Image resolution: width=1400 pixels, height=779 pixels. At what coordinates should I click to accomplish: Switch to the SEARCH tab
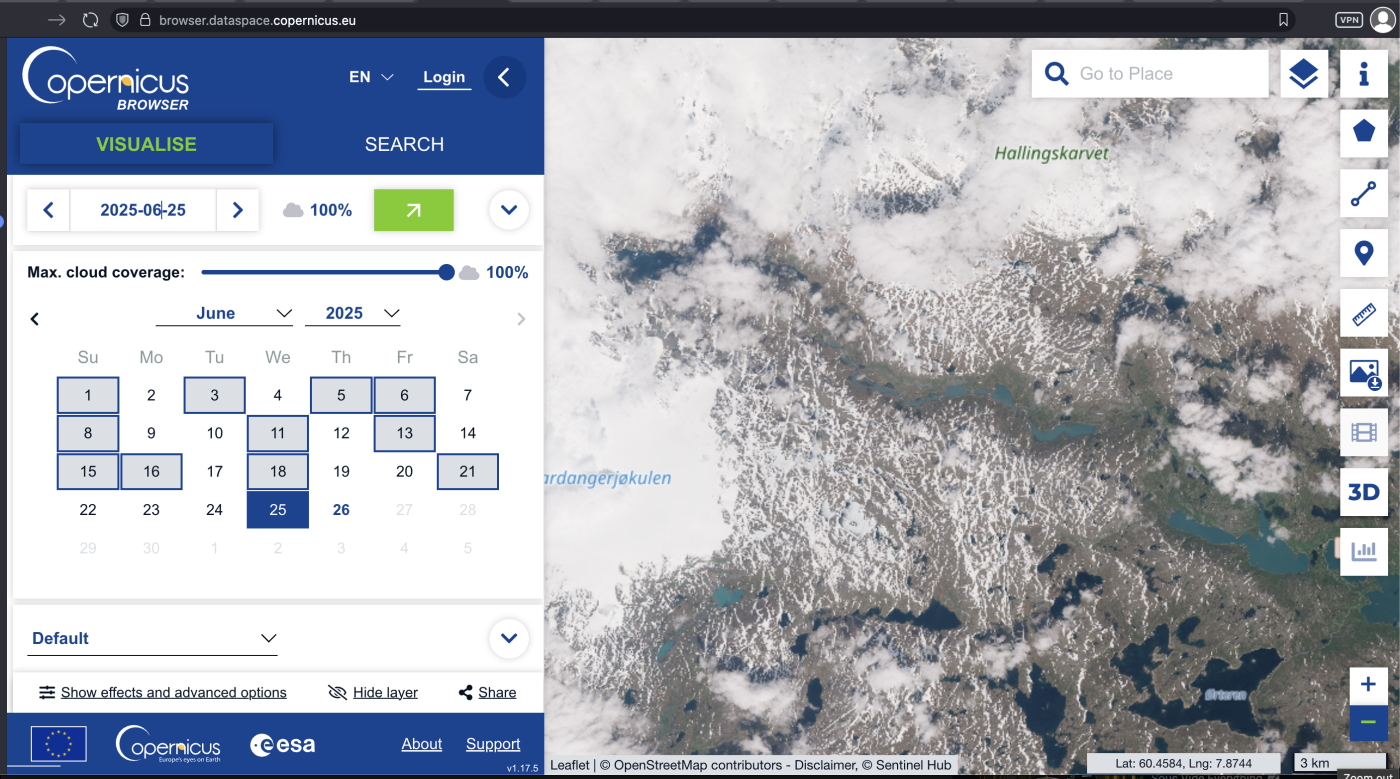(404, 144)
